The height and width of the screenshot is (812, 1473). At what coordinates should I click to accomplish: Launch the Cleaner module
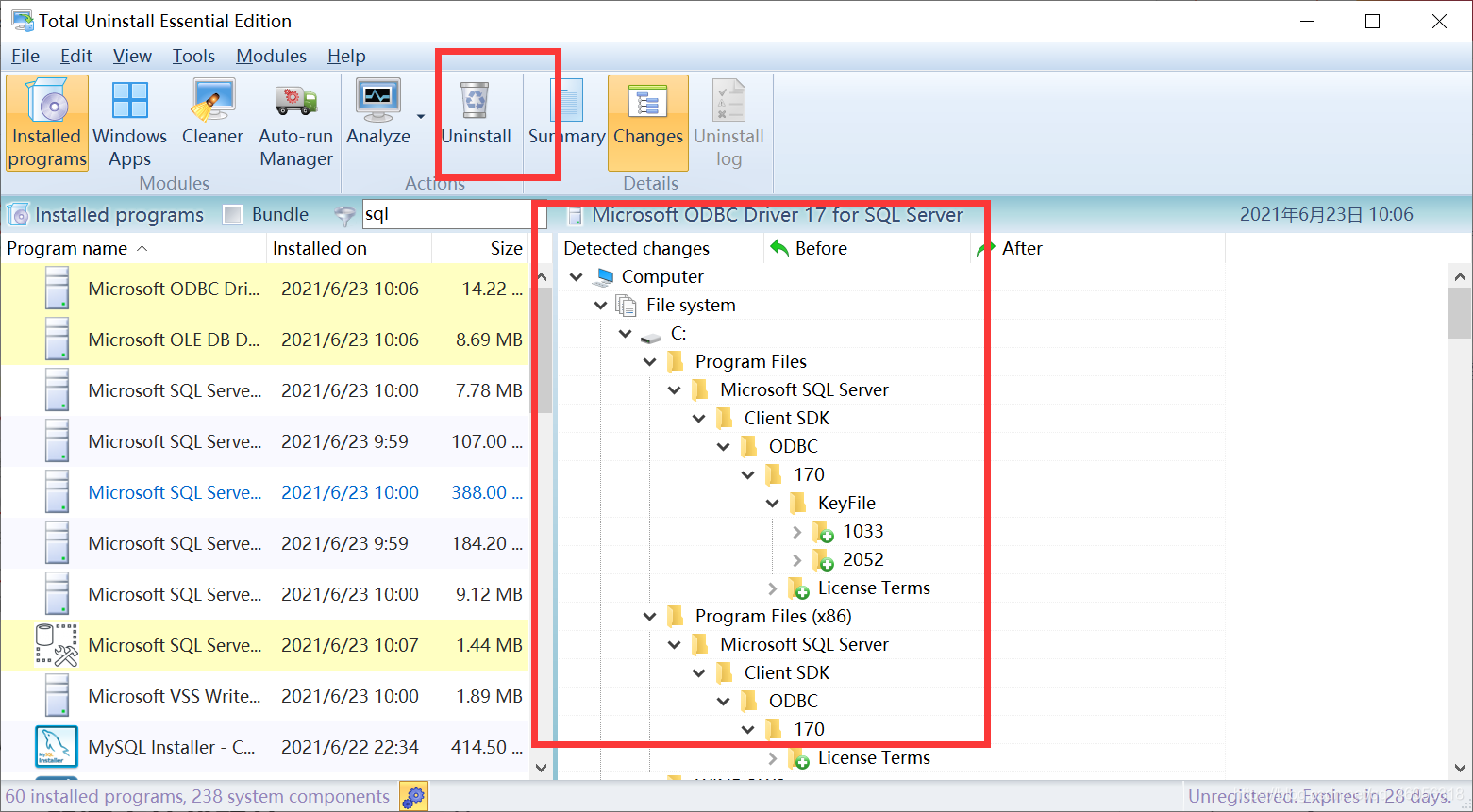click(x=212, y=113)
